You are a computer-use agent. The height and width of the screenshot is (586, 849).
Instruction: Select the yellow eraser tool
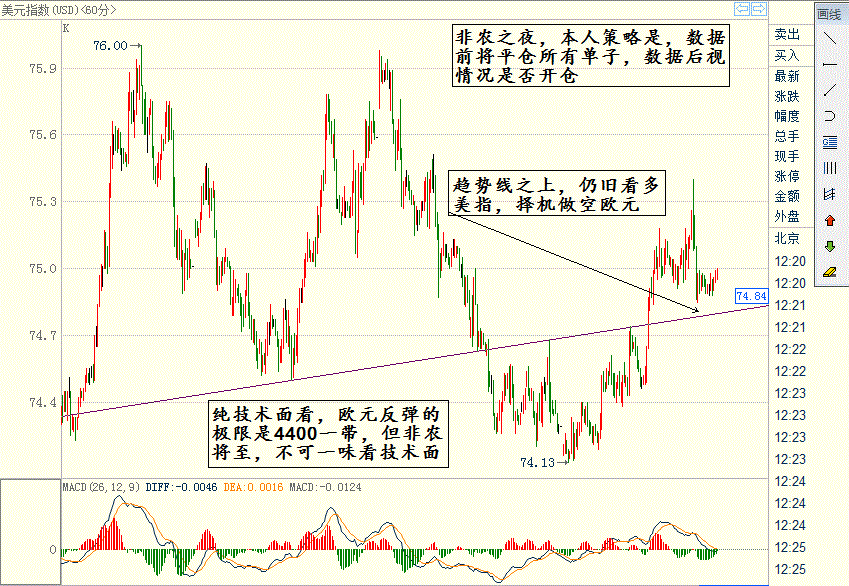[830, 272]
